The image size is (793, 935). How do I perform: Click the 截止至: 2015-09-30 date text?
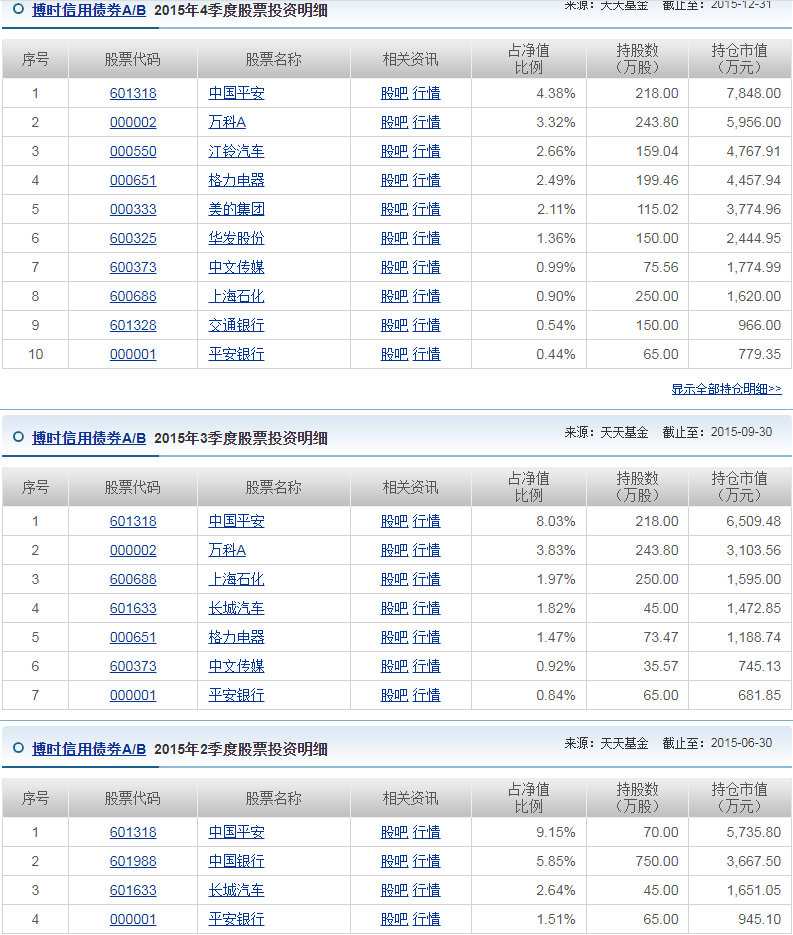click(x=717, y=432)
